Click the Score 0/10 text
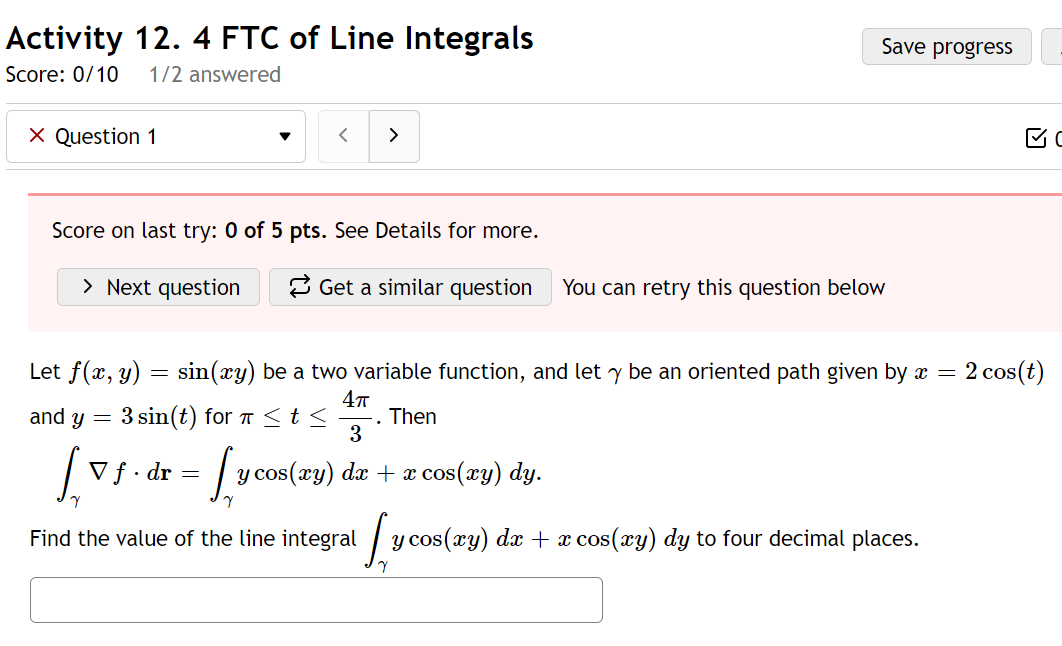This screenshot has width=1062, height=646. pos(62,74)
